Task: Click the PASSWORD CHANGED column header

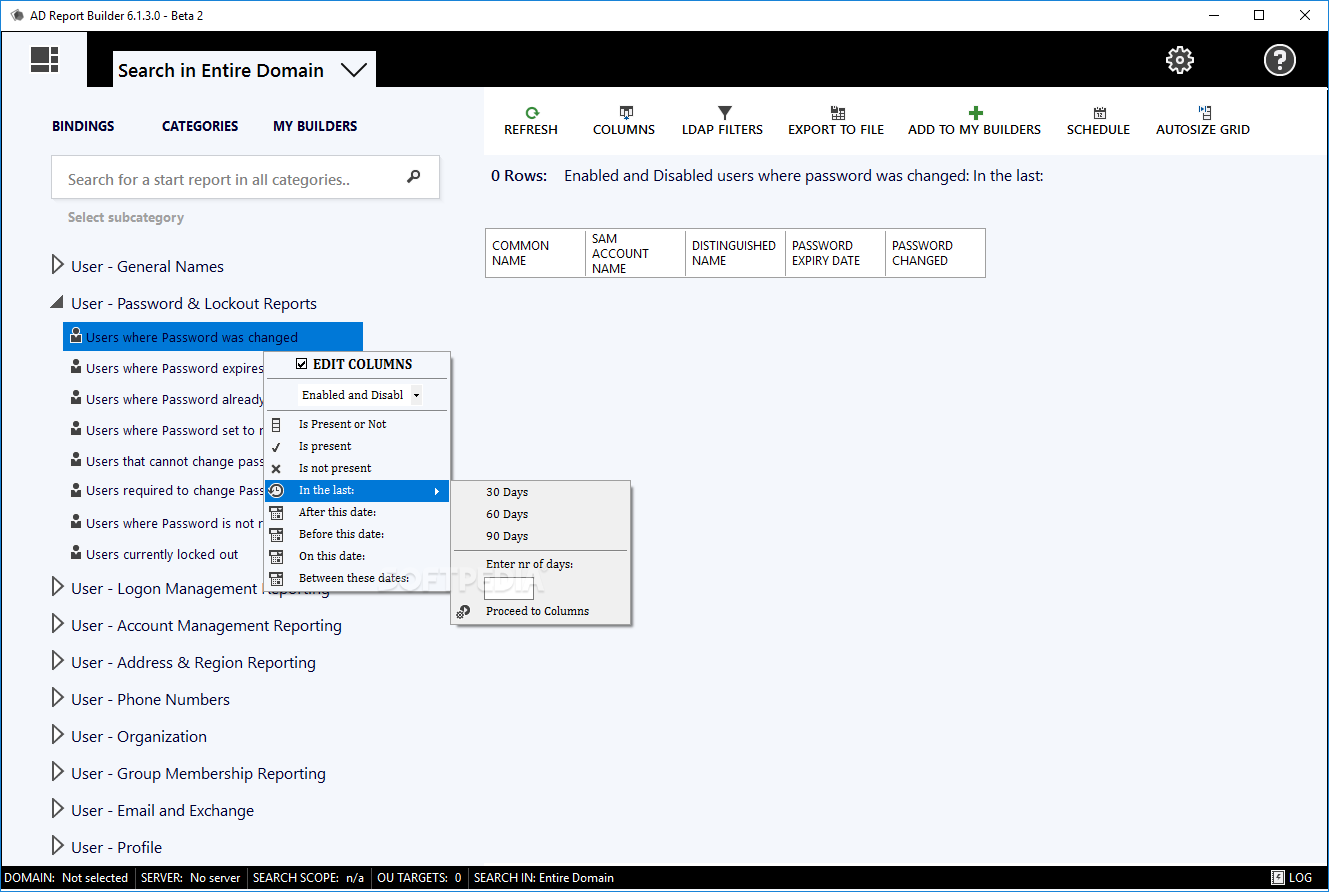Action: pyautogui.click(x=935, y=253)
